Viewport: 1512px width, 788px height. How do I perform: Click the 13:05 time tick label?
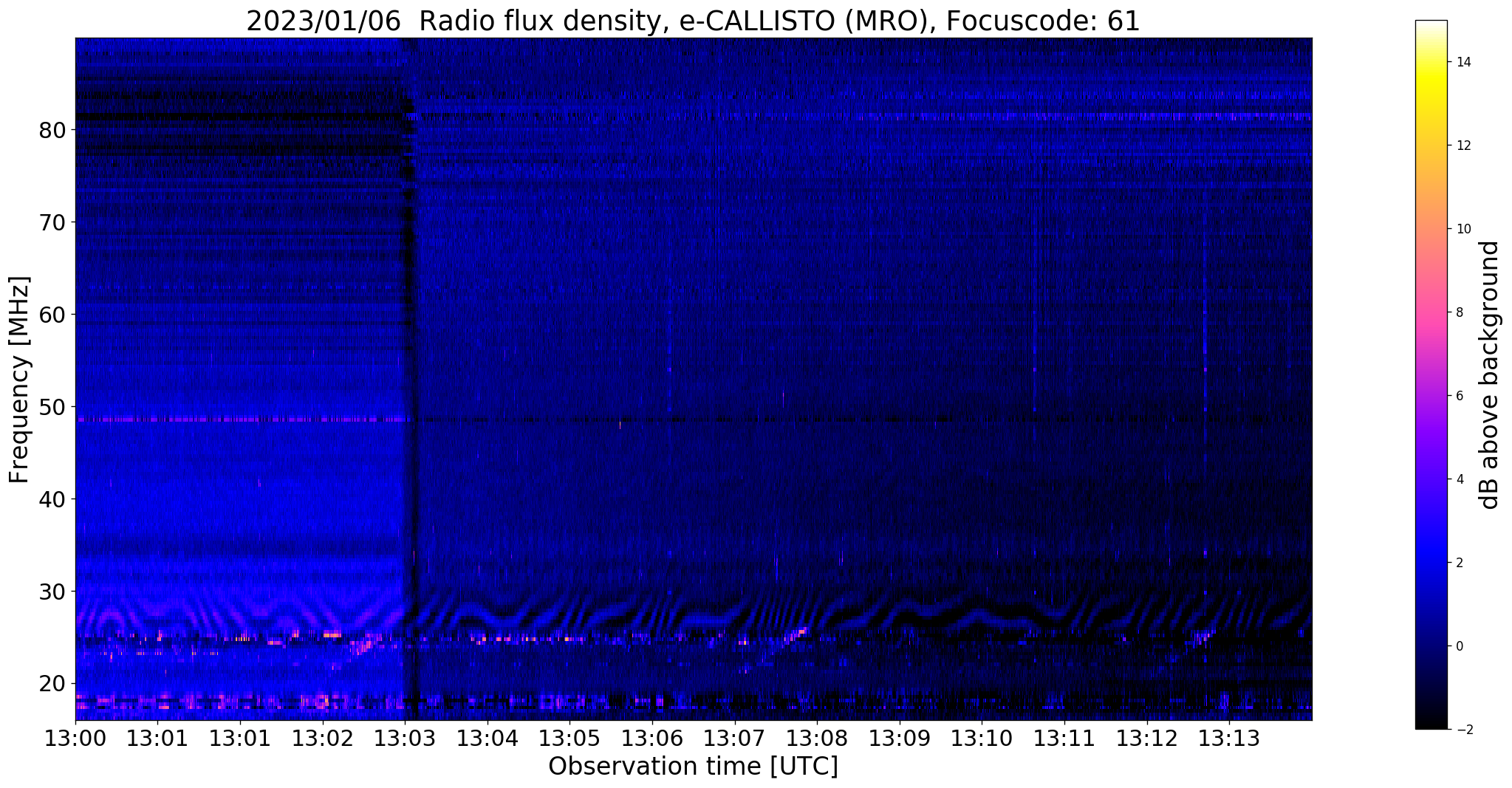569,738
